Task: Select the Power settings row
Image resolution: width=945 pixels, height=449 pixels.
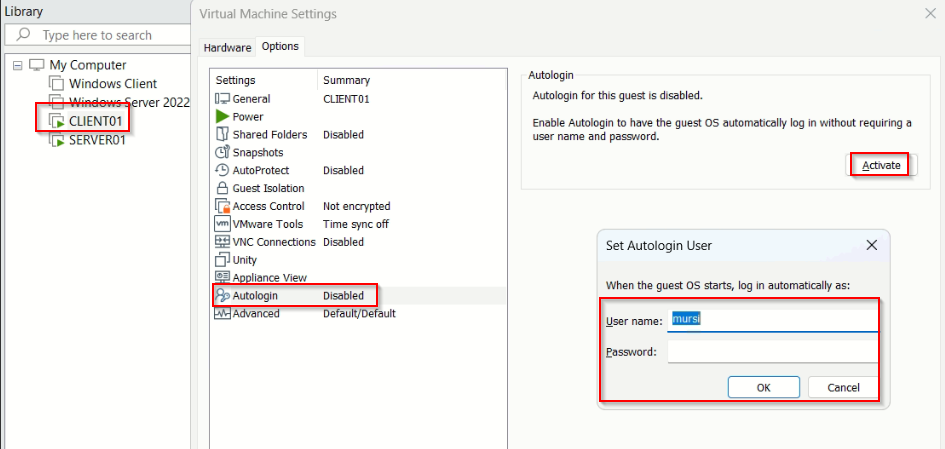Action: point(359,116)
